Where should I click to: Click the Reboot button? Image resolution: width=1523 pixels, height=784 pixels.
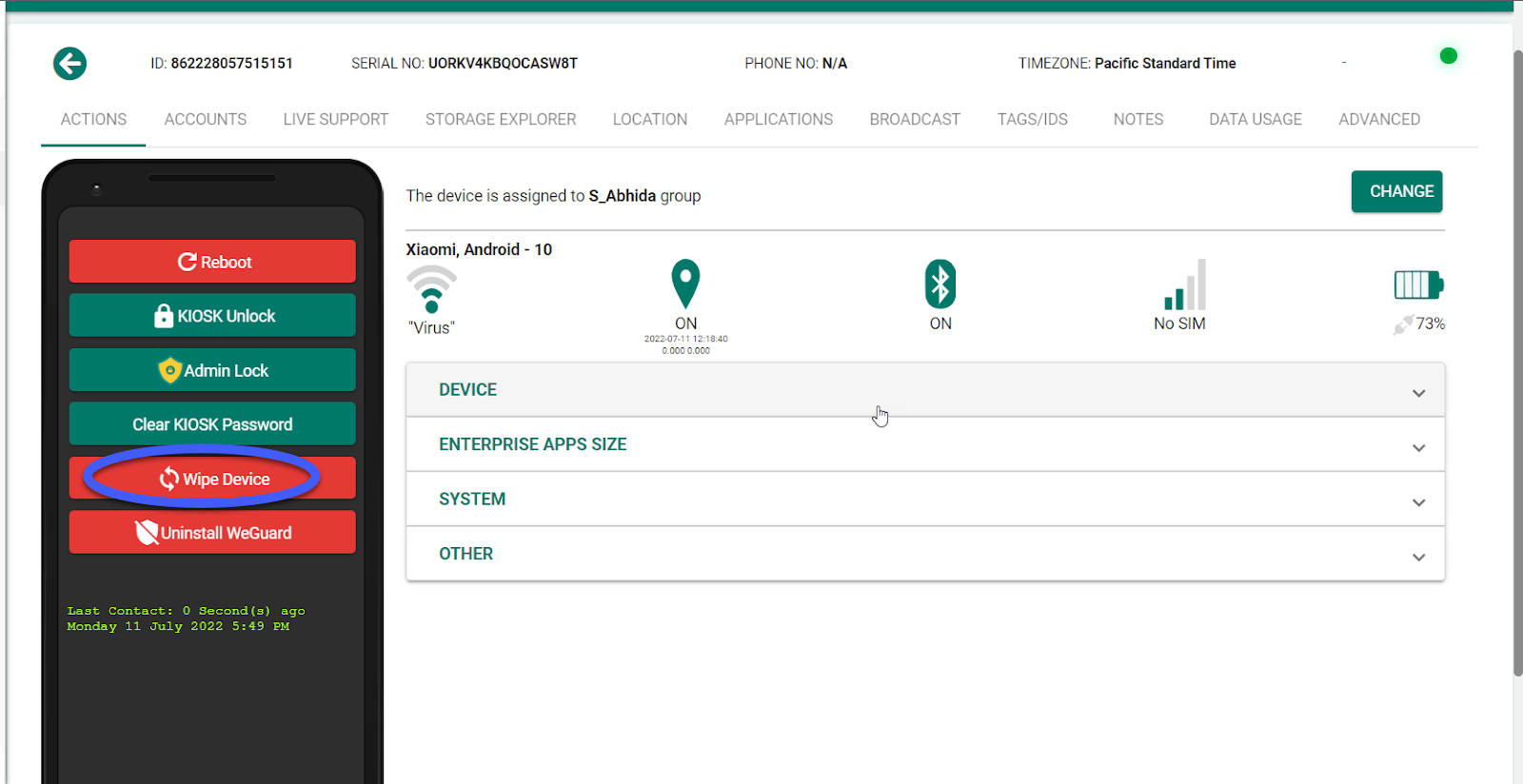(212, 262)
